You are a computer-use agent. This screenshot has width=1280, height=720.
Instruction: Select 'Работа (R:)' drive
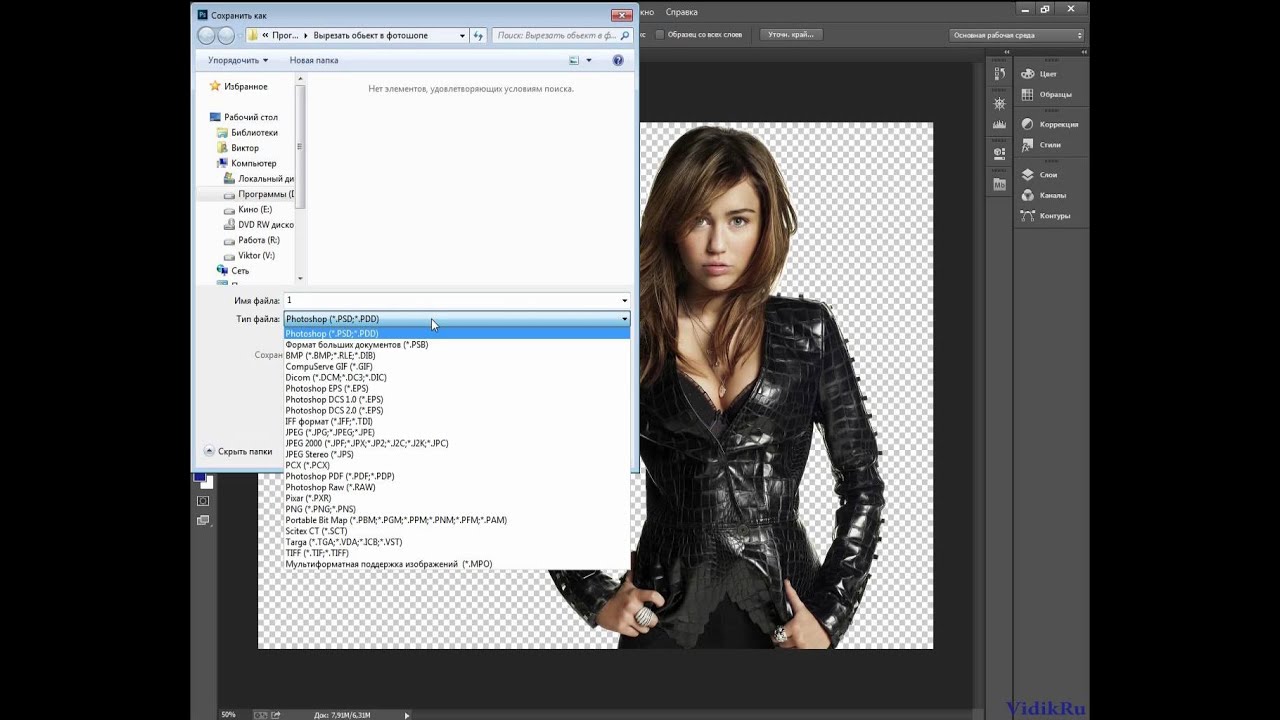[259, 240]
